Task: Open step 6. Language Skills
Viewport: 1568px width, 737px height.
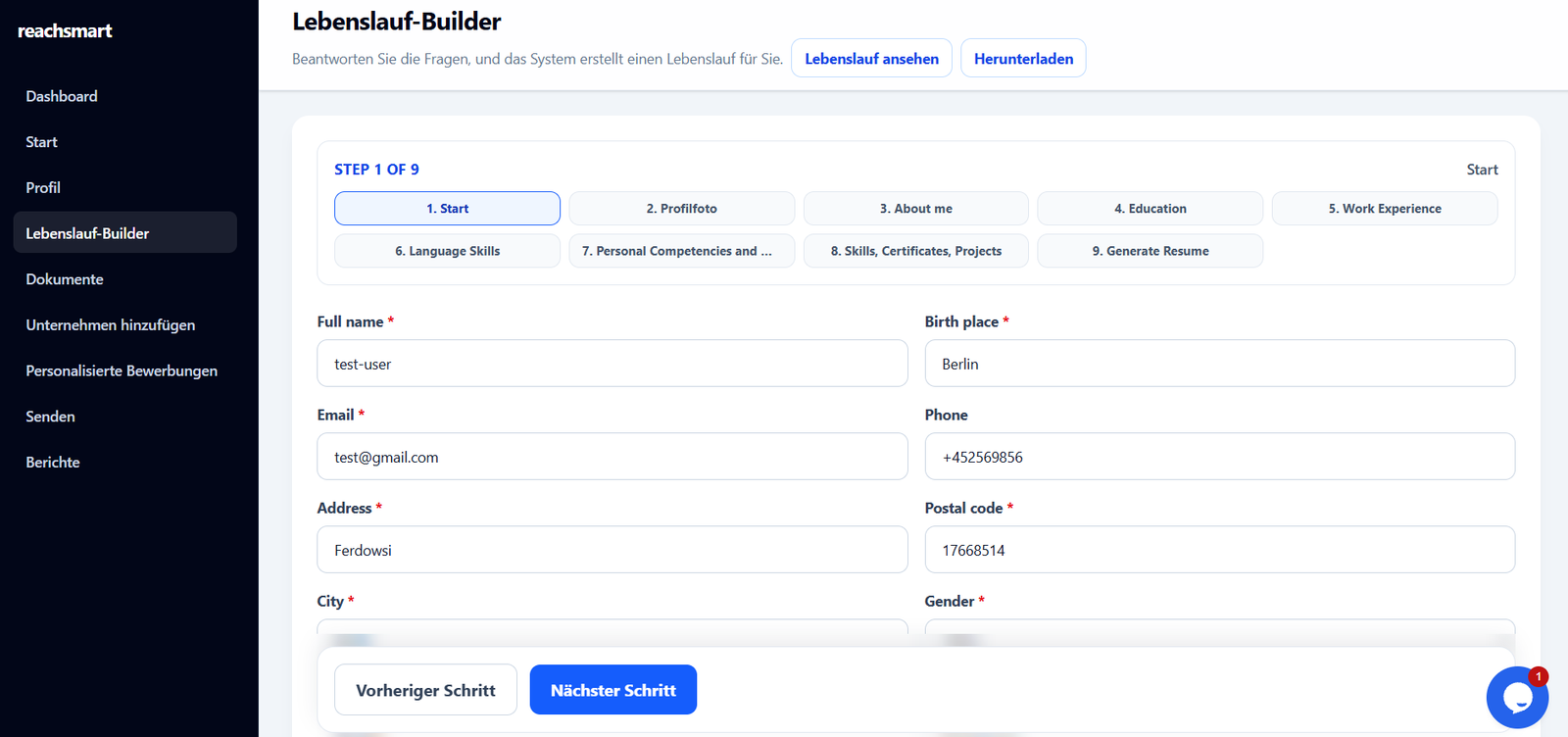Action: 447,251
